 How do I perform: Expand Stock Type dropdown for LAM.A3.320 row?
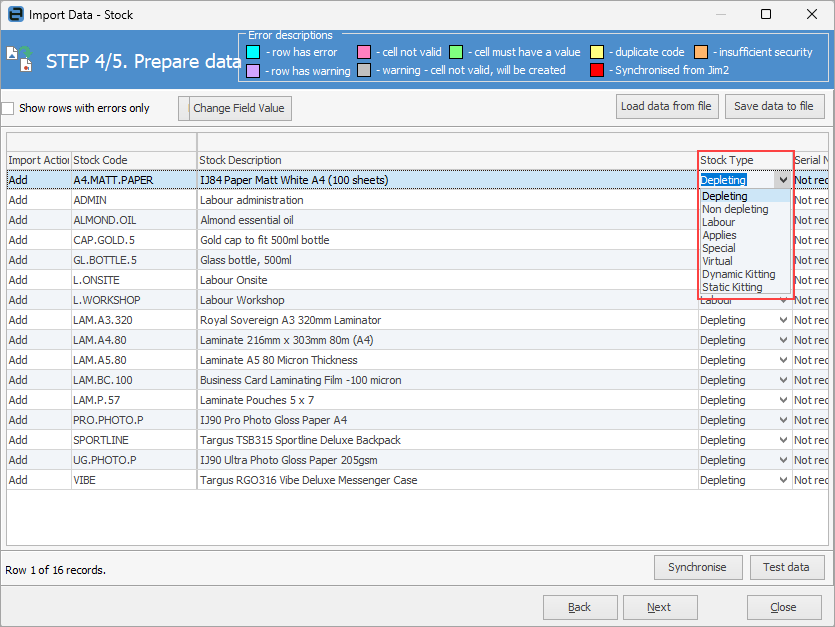click(x=783, y=320)
